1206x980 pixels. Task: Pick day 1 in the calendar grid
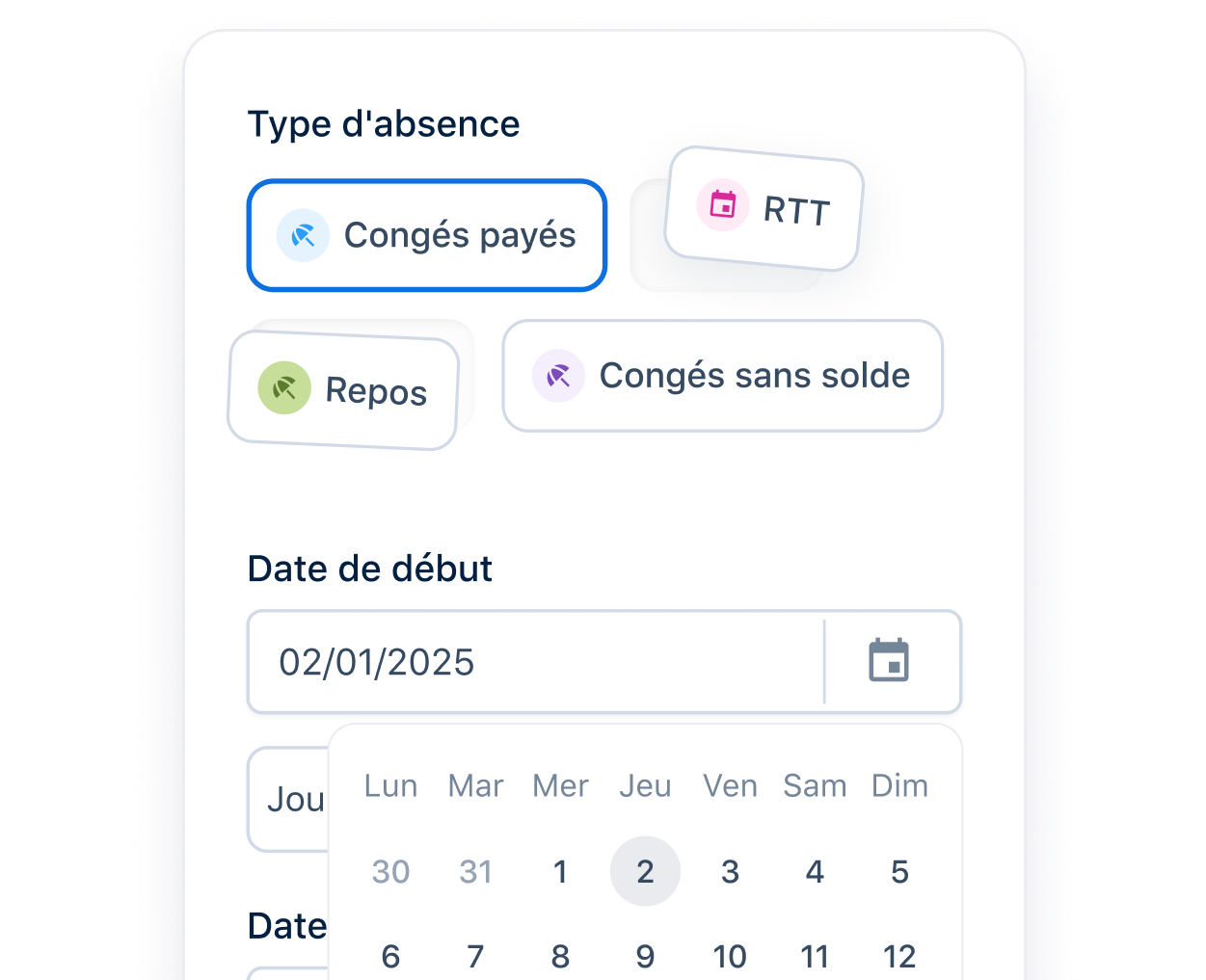(x=560, y=871)
